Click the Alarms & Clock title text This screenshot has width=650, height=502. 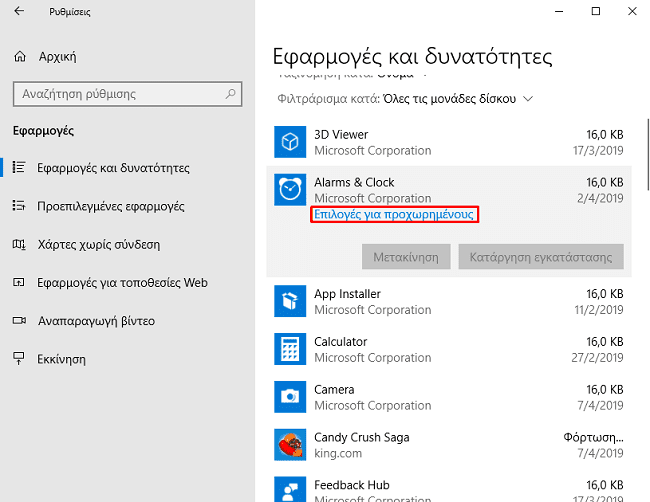[354, 182]
